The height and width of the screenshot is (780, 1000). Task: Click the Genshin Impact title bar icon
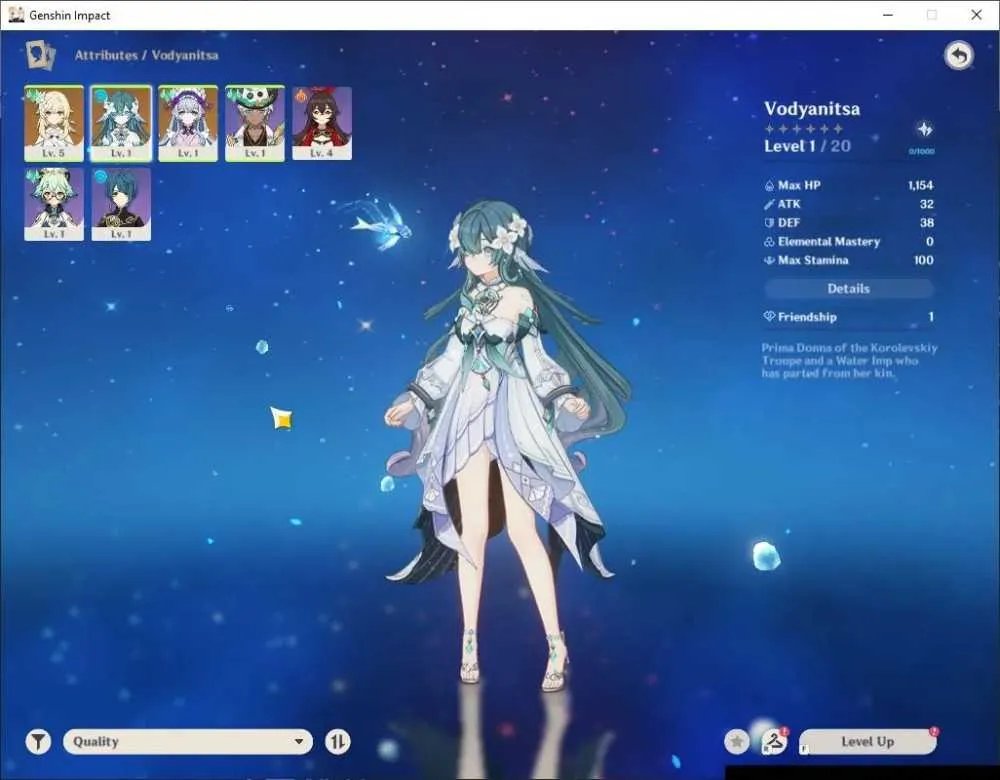coord(16,15)
